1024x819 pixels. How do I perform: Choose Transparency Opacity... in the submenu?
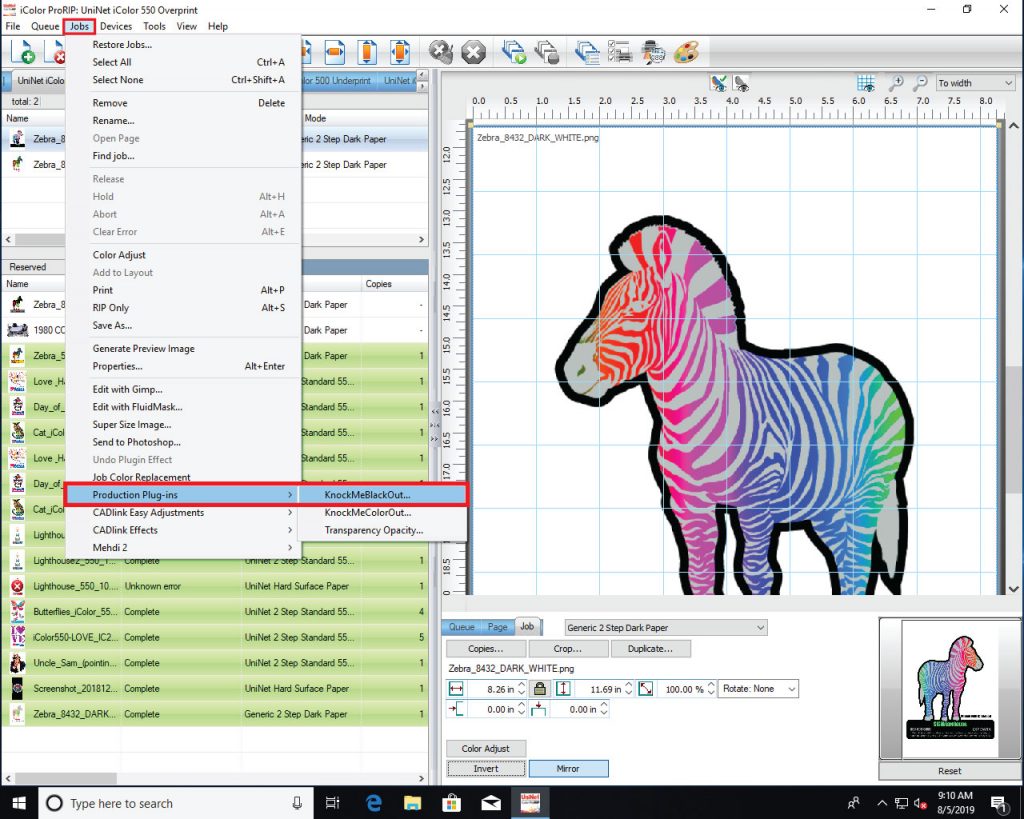[383, 530]
